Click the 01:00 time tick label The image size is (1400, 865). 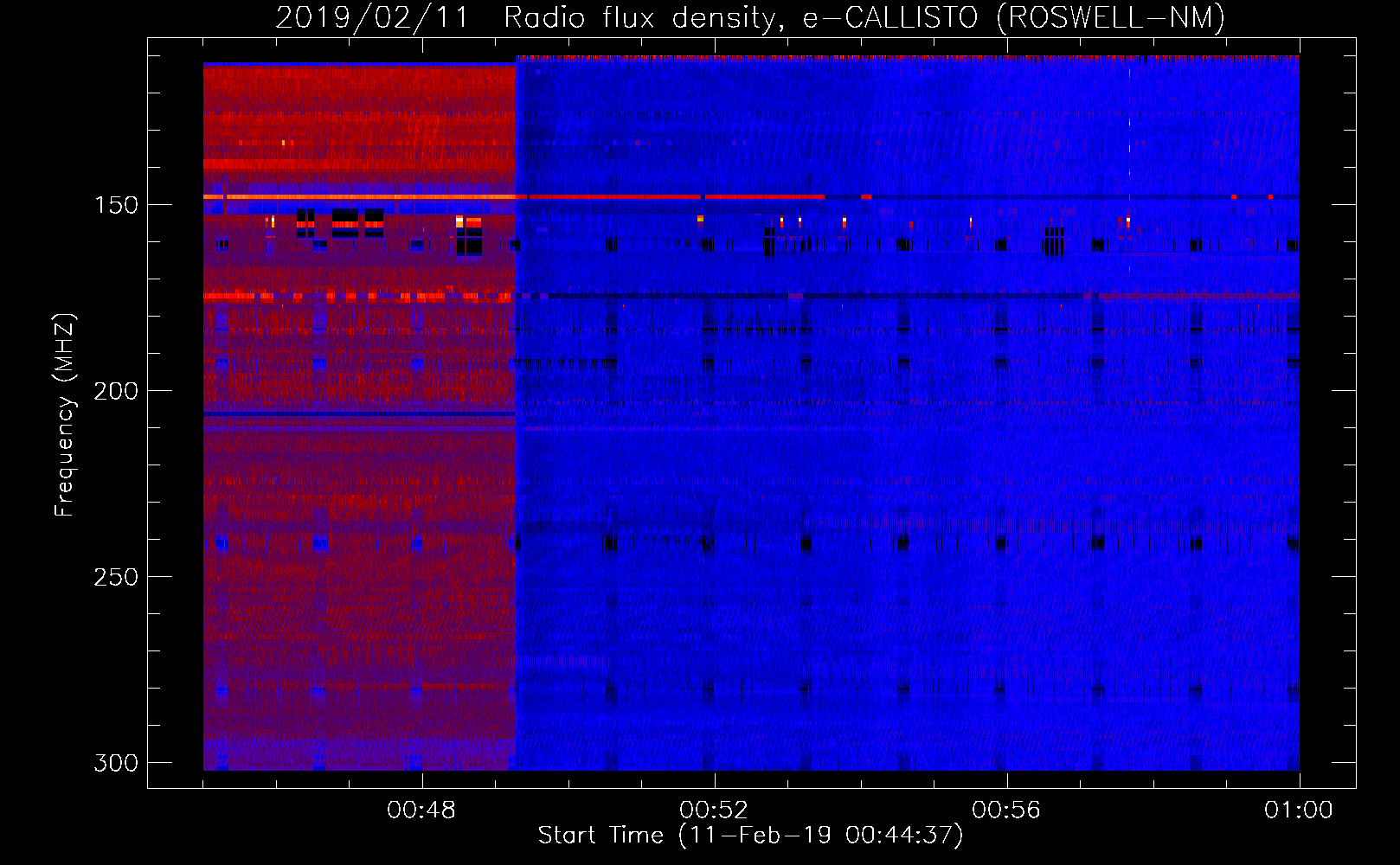tap(1299, 811)
